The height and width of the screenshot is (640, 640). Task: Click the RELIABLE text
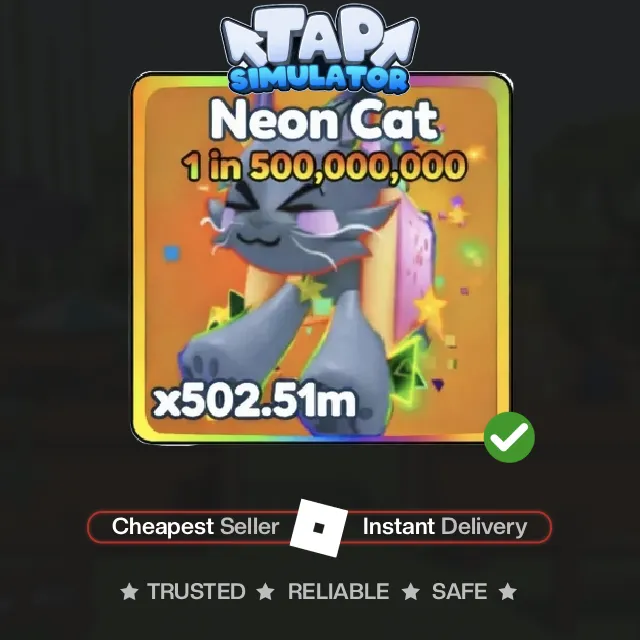click(338, 592)
